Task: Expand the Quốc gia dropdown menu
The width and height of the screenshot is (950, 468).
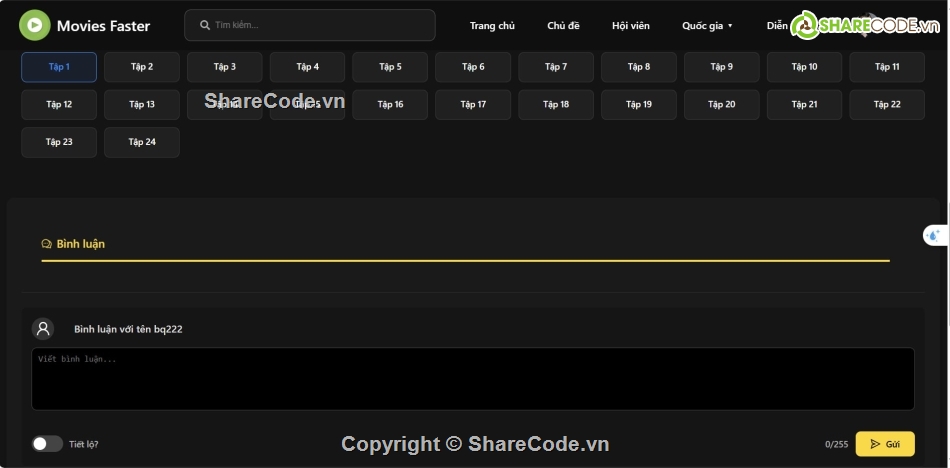Action: point(707,26)
